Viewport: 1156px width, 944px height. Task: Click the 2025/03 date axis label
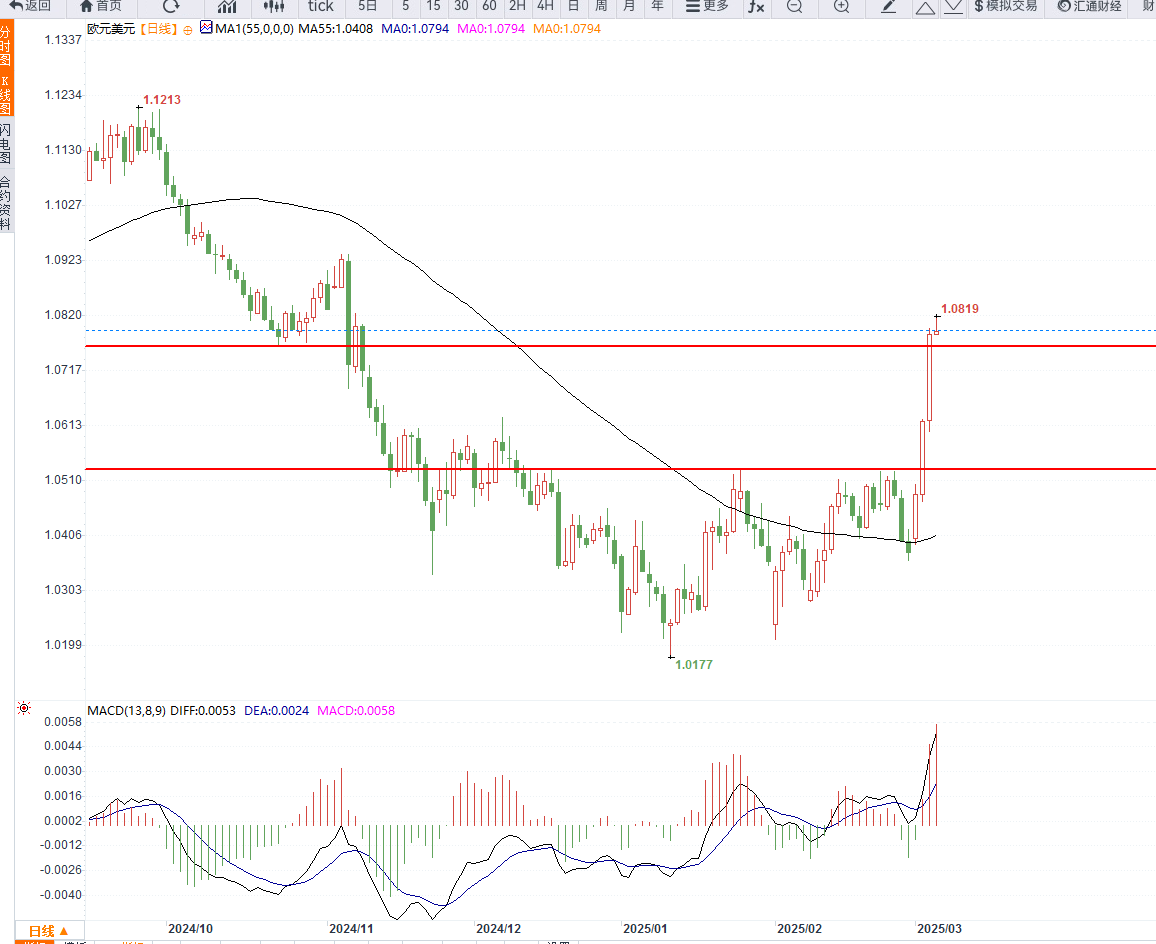click(x=939, y=929)
